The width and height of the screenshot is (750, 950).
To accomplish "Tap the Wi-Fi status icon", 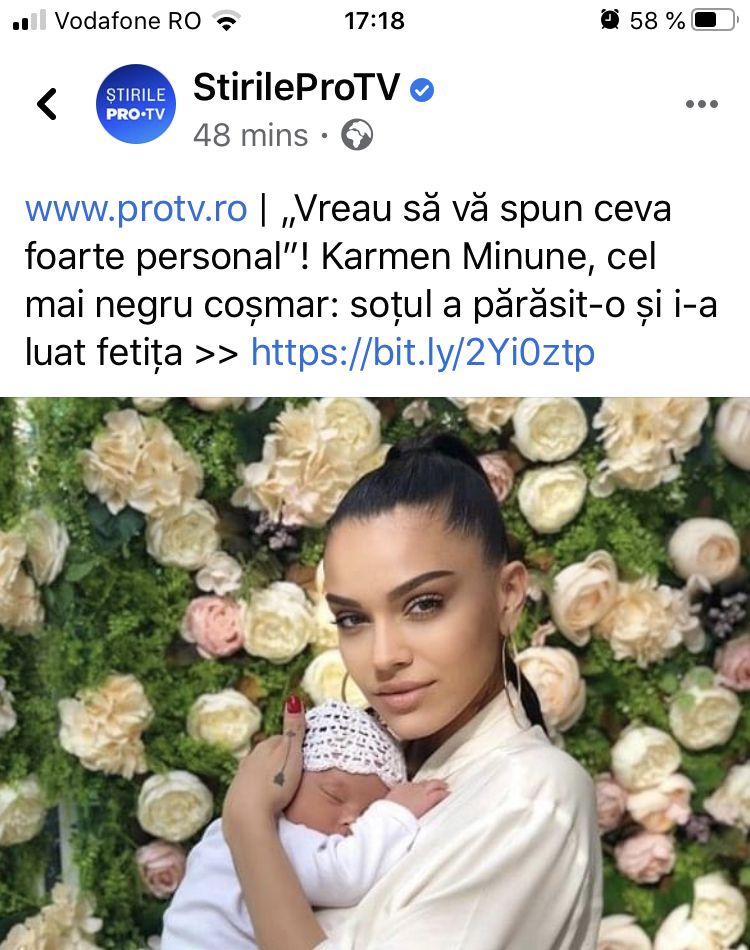I will (x=227, y=21).
